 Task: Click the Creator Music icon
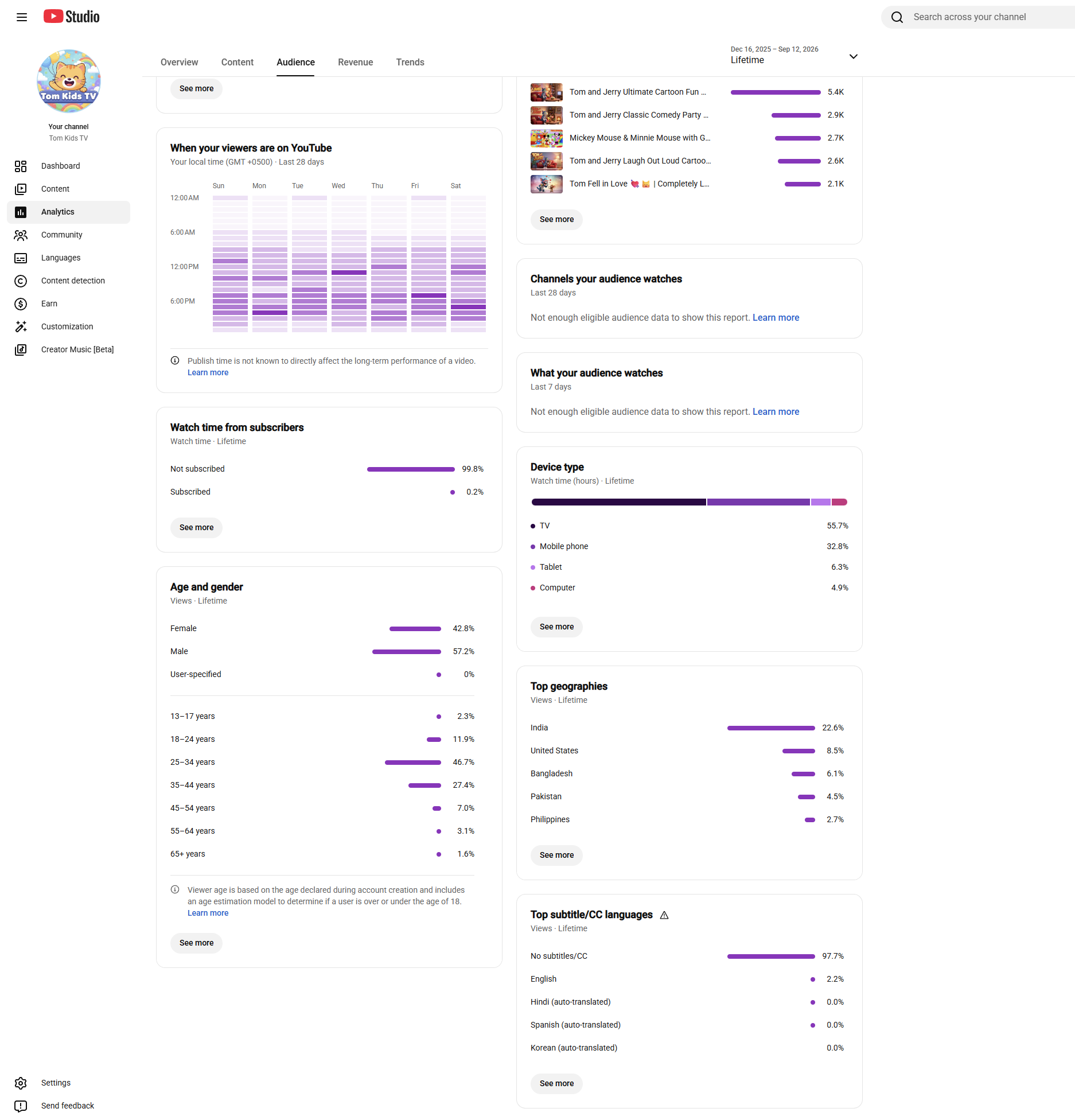pos(21,349)
